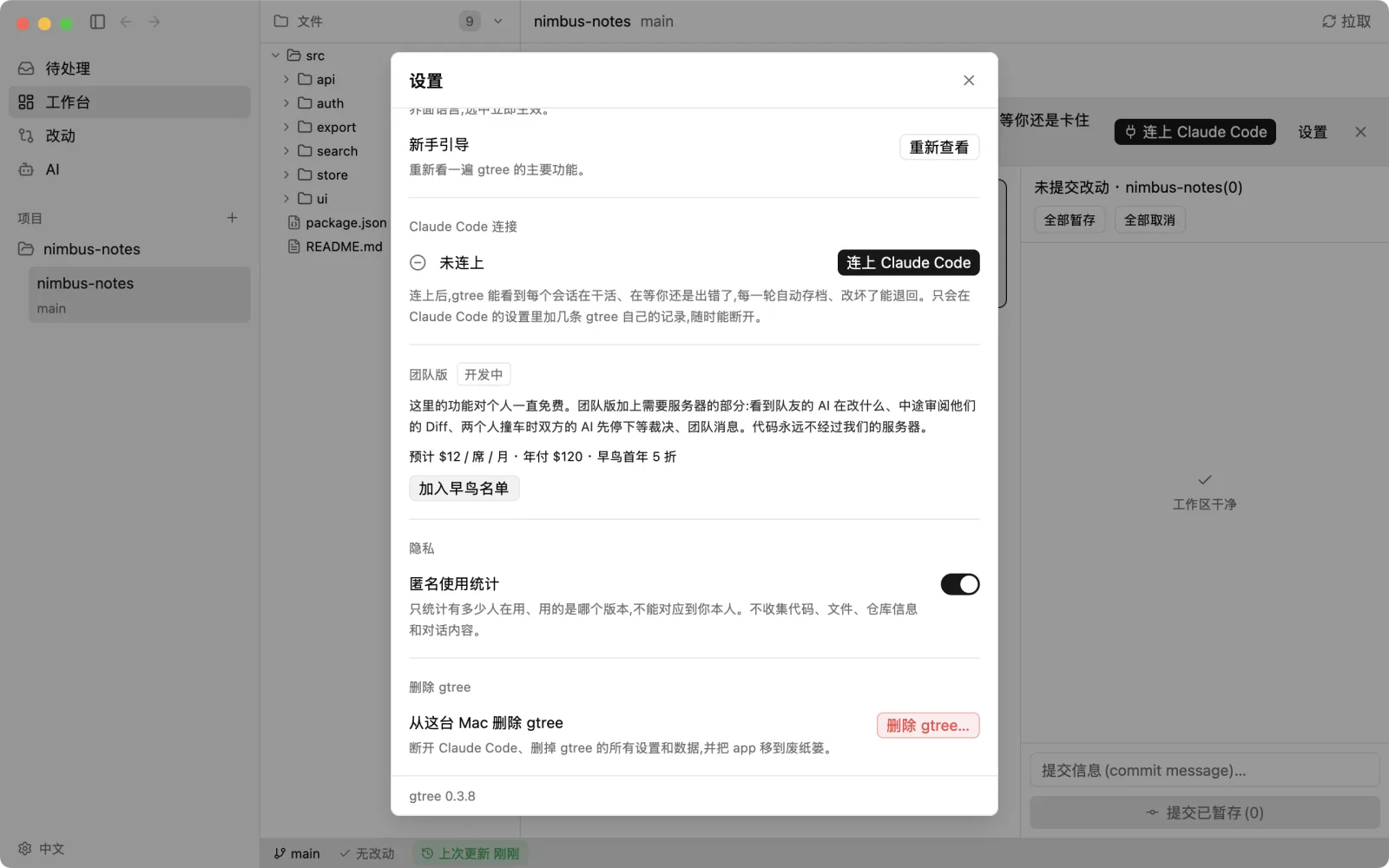
Task: Add a new project with plus icon
Action: (x=232, y=218)
